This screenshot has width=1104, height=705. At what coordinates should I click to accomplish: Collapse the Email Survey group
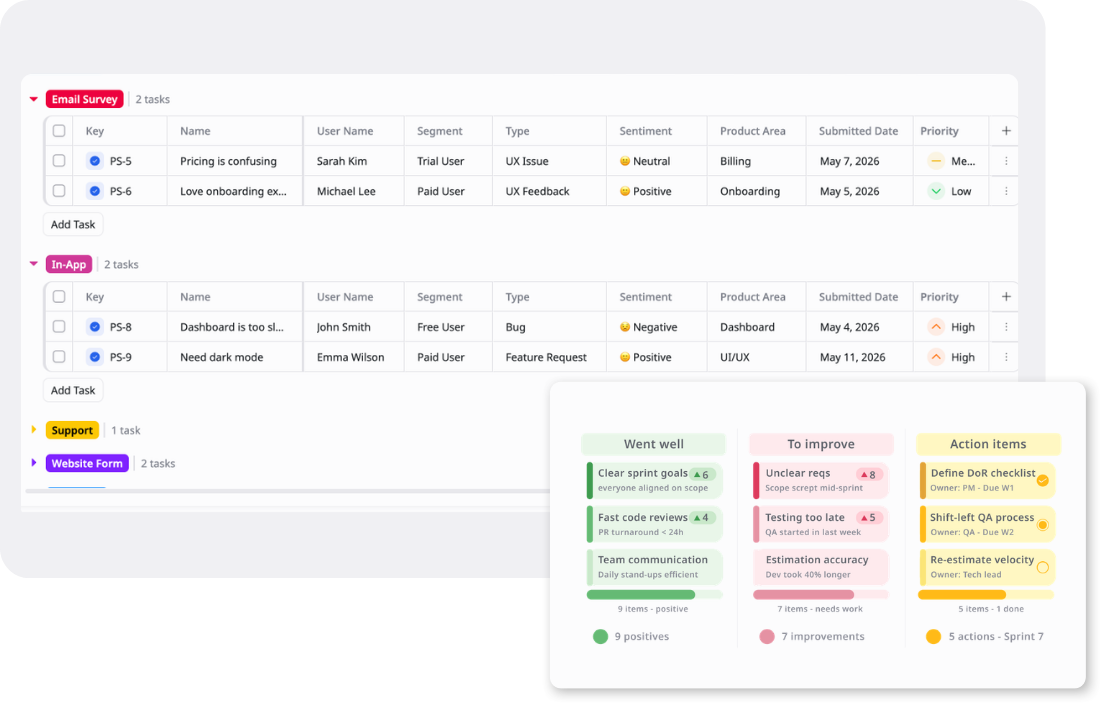point(34,99)
